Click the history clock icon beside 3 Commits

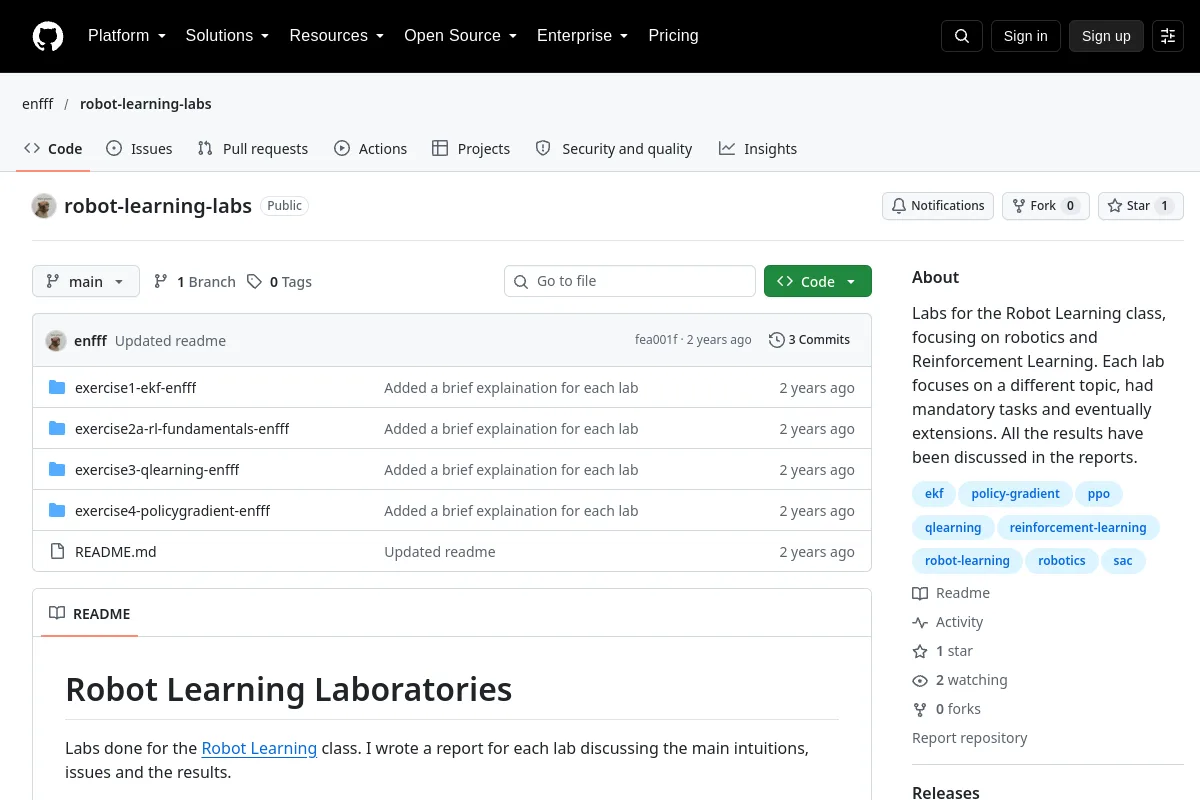(776, 340)
